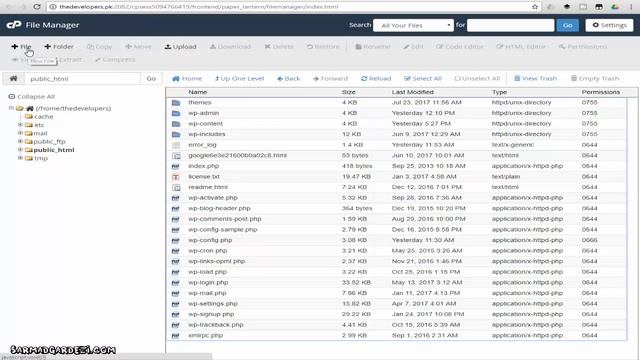Open the Code Editor

pyautogui.click(x=460, y=47)
